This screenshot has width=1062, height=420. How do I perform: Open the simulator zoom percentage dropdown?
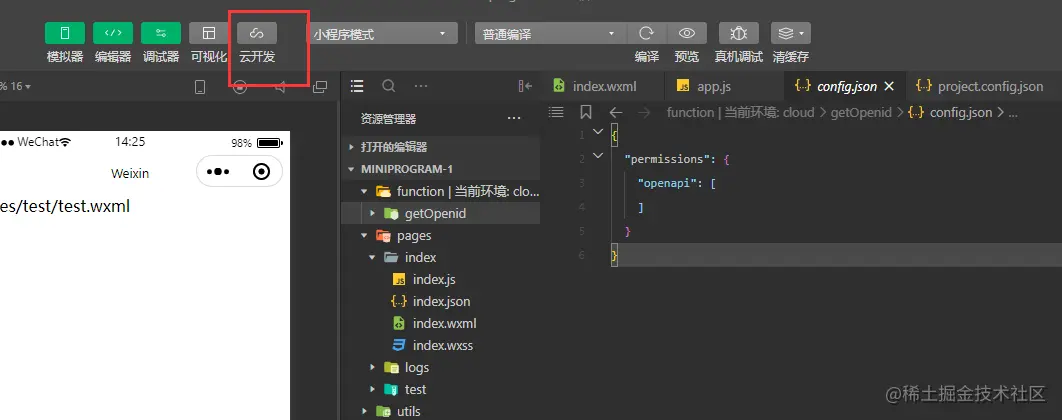[x=15, y=87]
